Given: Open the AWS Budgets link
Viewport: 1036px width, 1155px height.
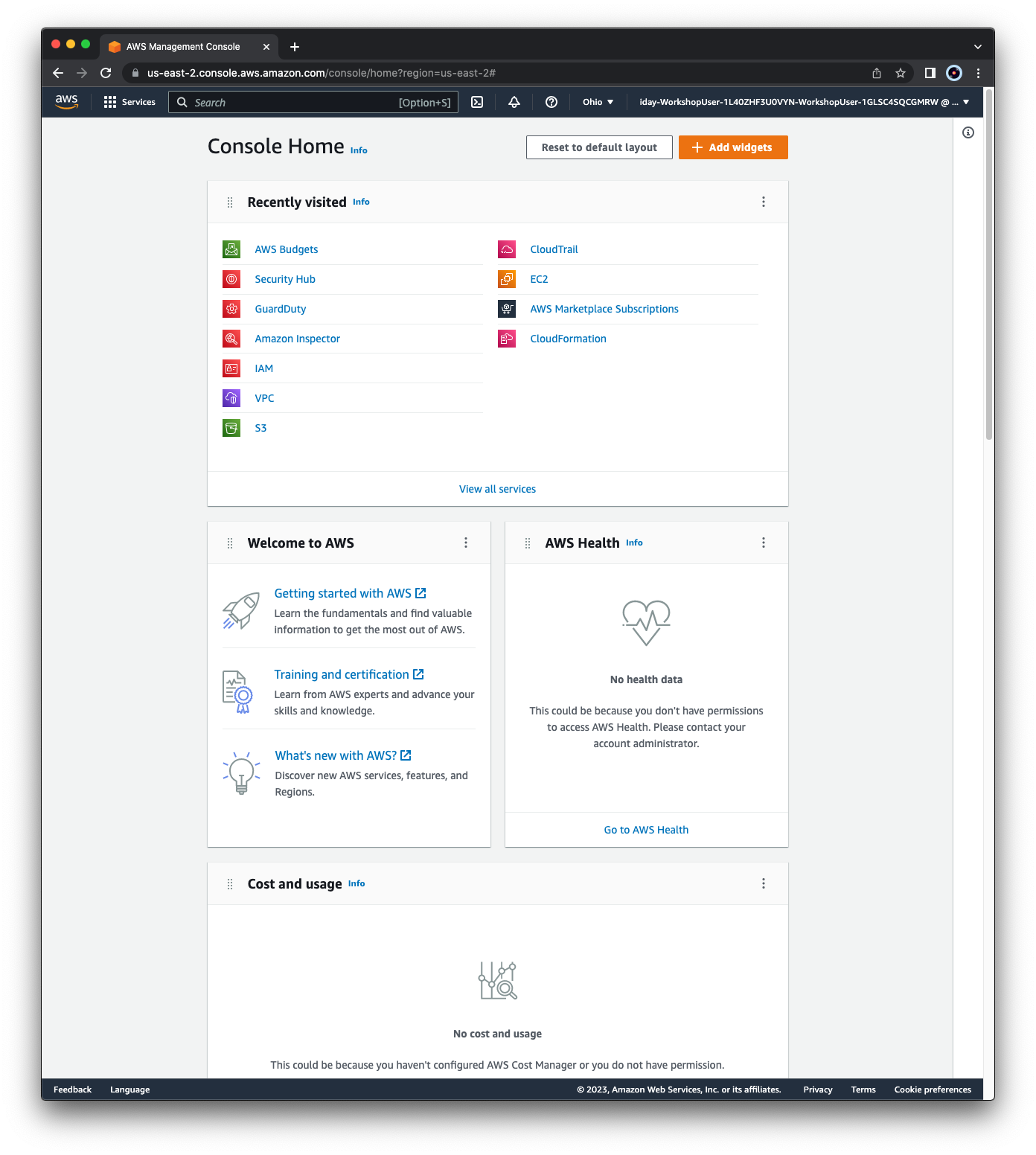Looking at the screenshot, I should 287,249.
